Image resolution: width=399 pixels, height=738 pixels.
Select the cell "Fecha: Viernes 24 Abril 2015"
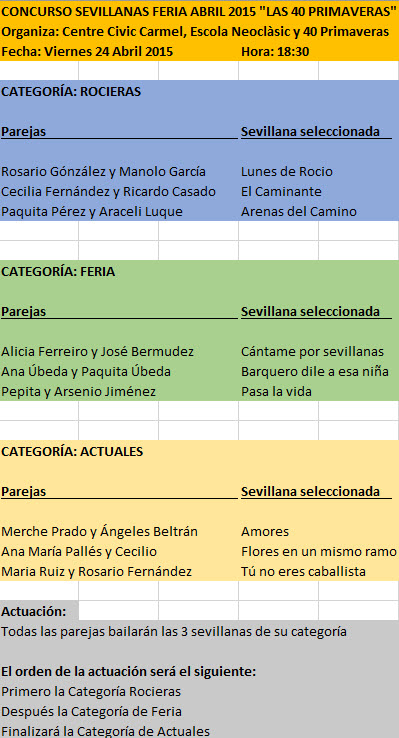tap(87, 52)
